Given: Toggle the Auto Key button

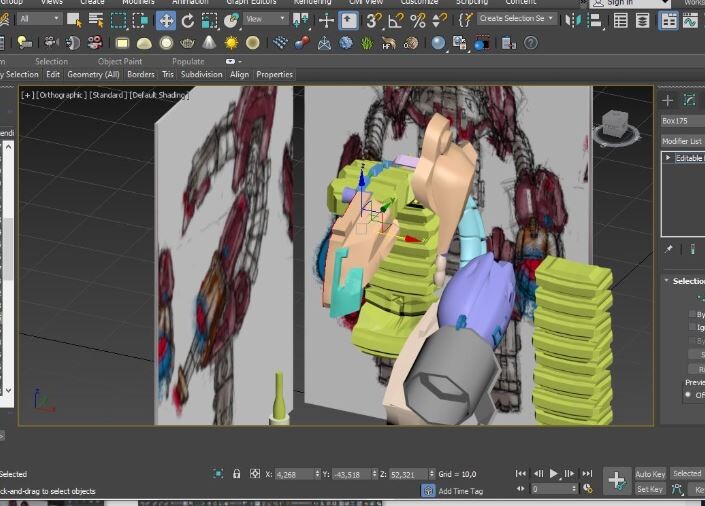Looking at the screenshot, I should pos(650,474).
